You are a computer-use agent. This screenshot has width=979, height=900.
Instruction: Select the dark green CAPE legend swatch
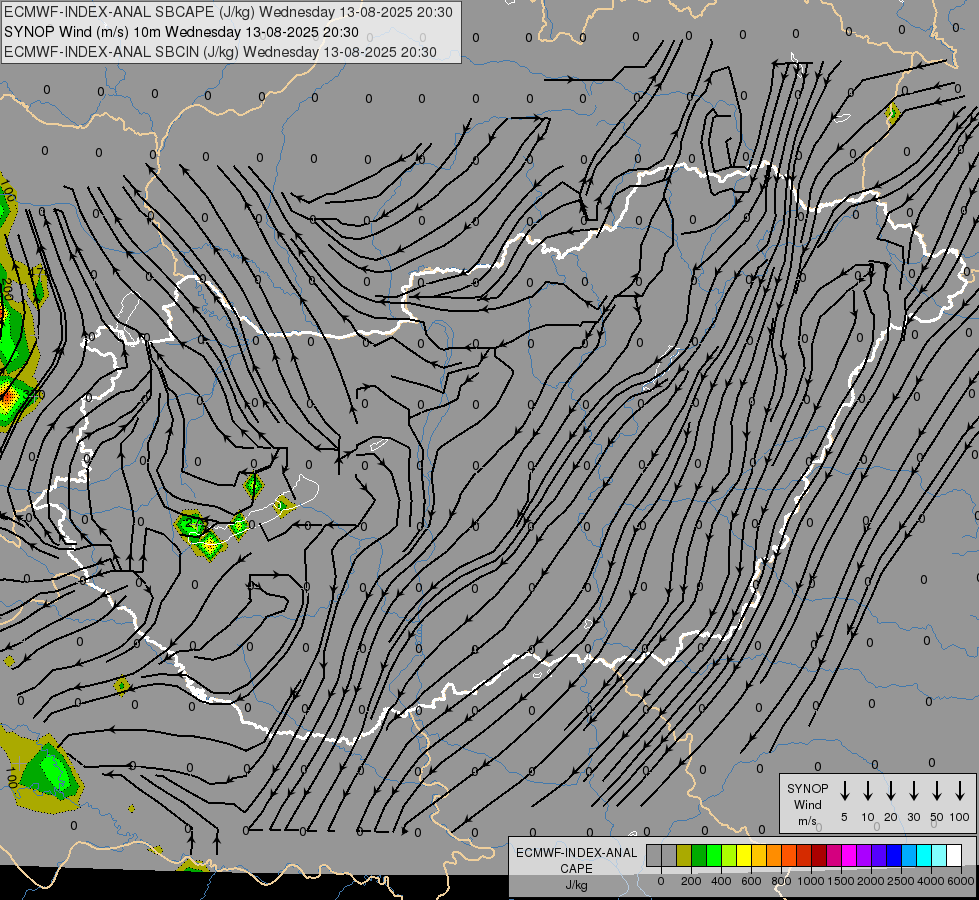699,855
